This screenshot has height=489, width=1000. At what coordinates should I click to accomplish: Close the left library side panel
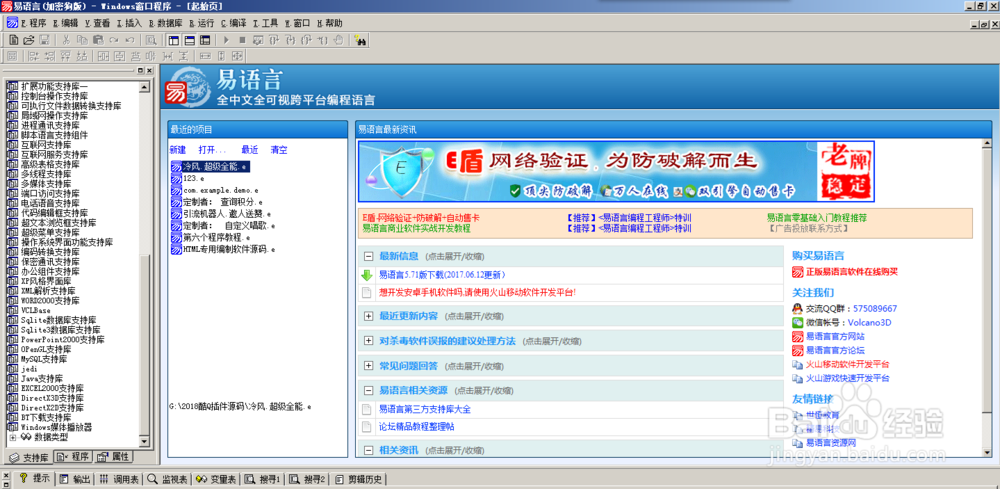pyautogui.click(x=149, y=70)
